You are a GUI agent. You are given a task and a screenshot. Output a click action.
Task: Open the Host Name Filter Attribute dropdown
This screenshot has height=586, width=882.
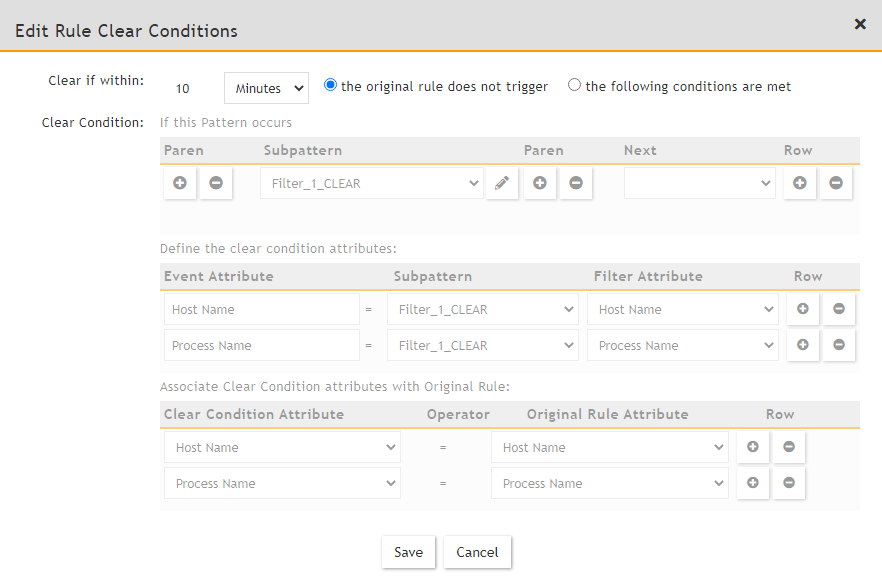(683, 309)
